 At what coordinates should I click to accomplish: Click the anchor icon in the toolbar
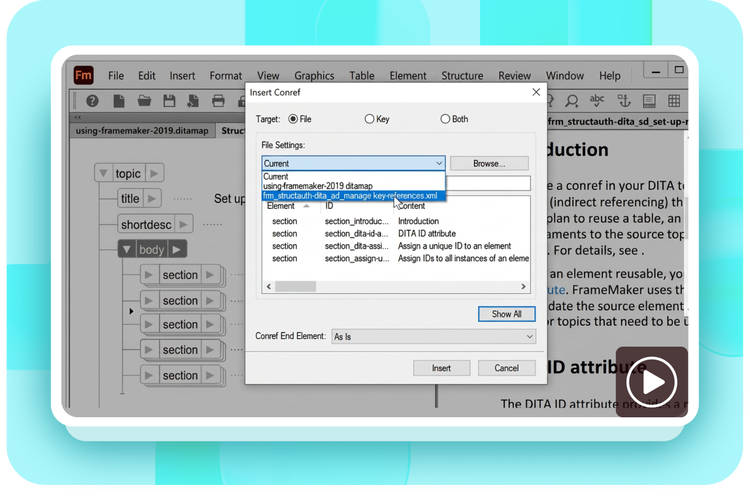tap(623, 100)
